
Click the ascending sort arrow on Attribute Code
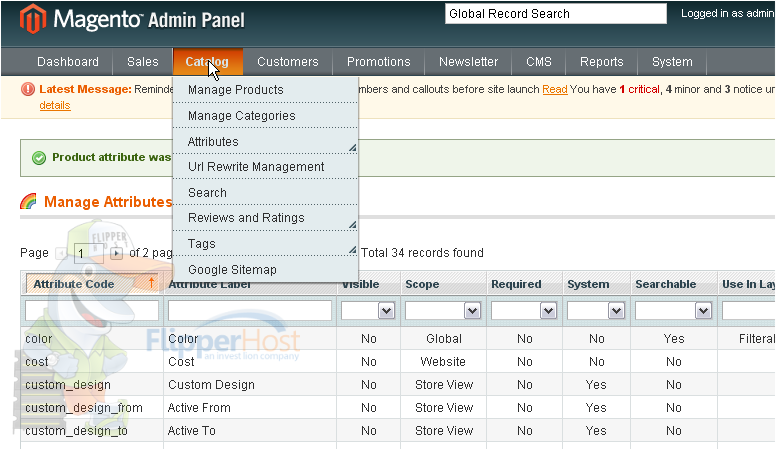151,283
